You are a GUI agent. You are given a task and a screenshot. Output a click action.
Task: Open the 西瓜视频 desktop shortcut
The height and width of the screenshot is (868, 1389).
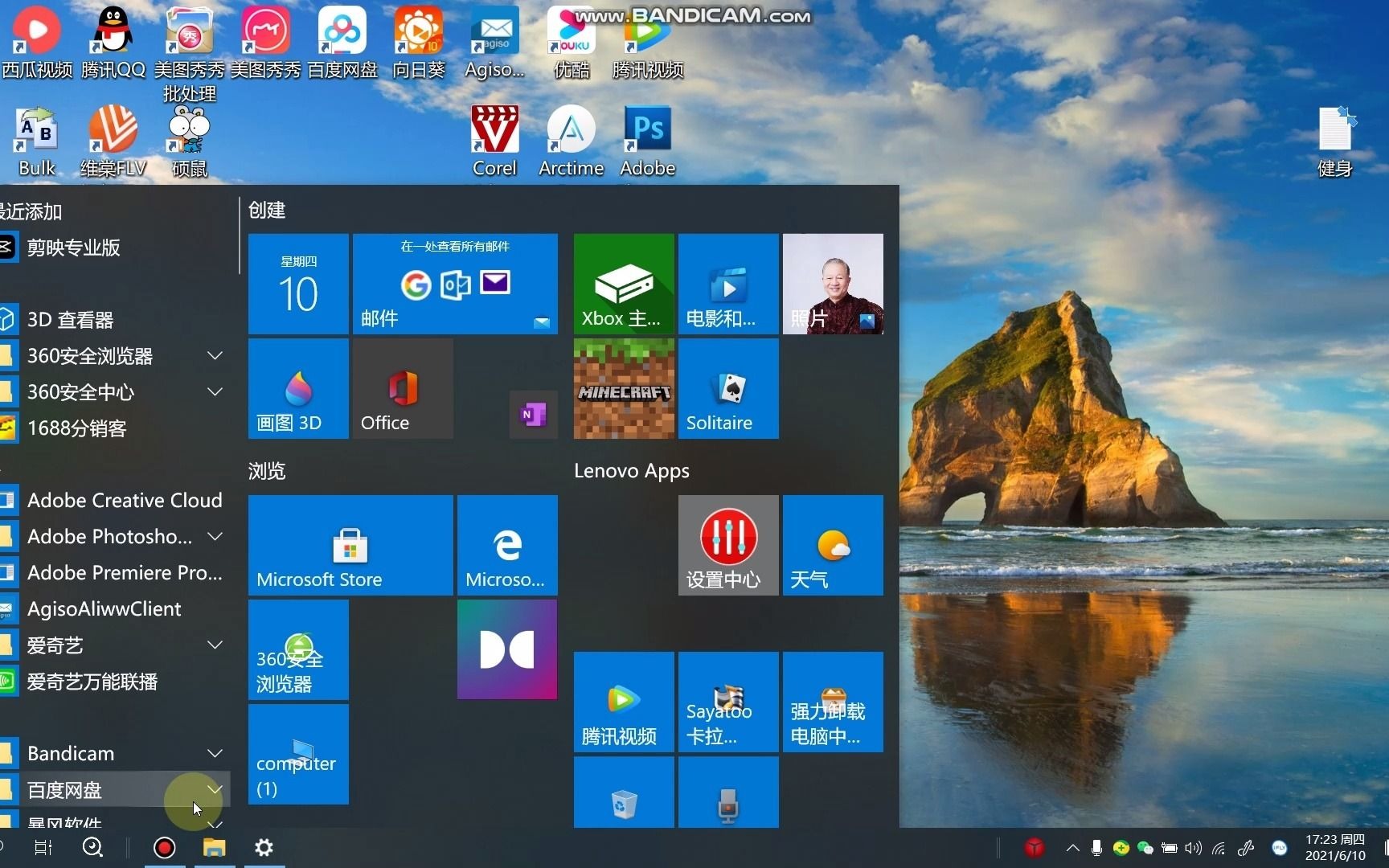tap(36, 42)
